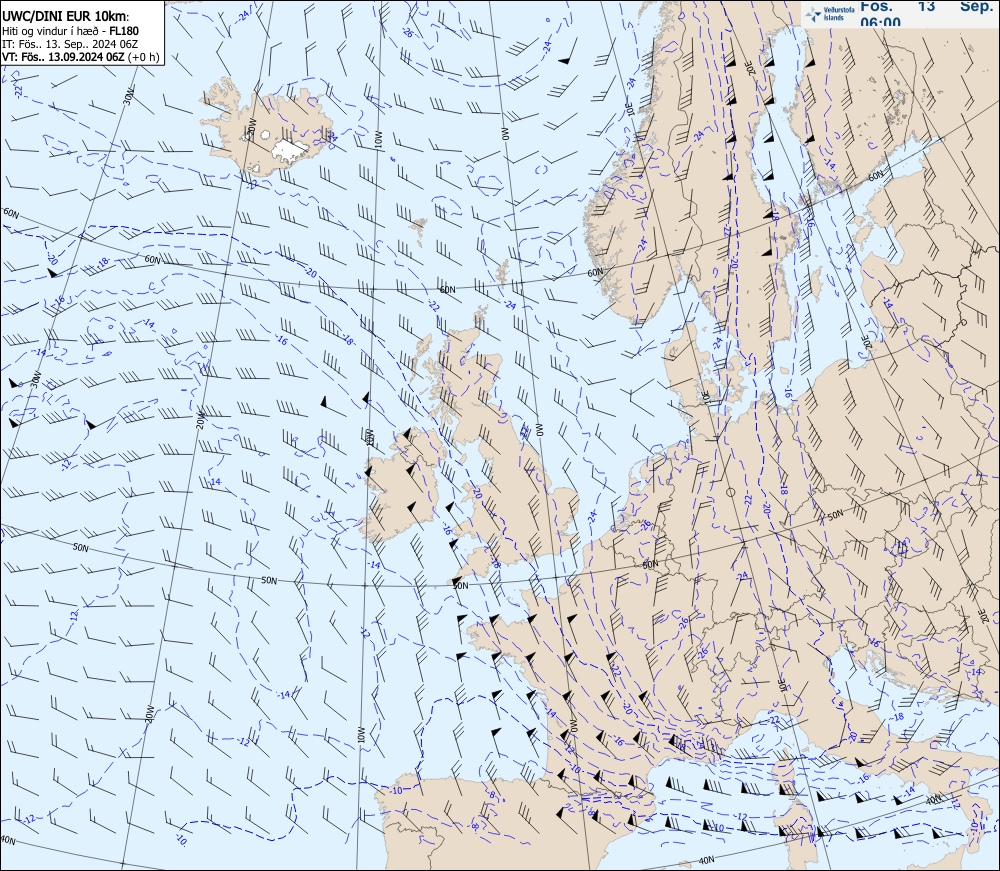
Task: Click the 'VT: Fös.. 13.09.2024 06Z (+0 h)' line
Action: click(x=80, y=57)
